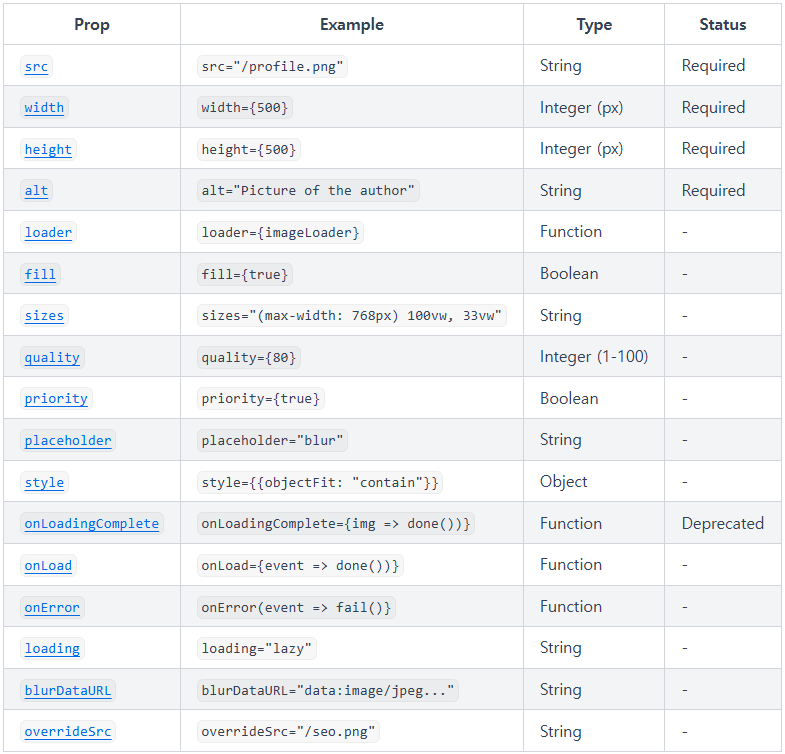The width and height of the screenshot is (785, 754).
Task: Click the blurDataURL prop link
Action: pyautogui.click(x=68, y=691)
